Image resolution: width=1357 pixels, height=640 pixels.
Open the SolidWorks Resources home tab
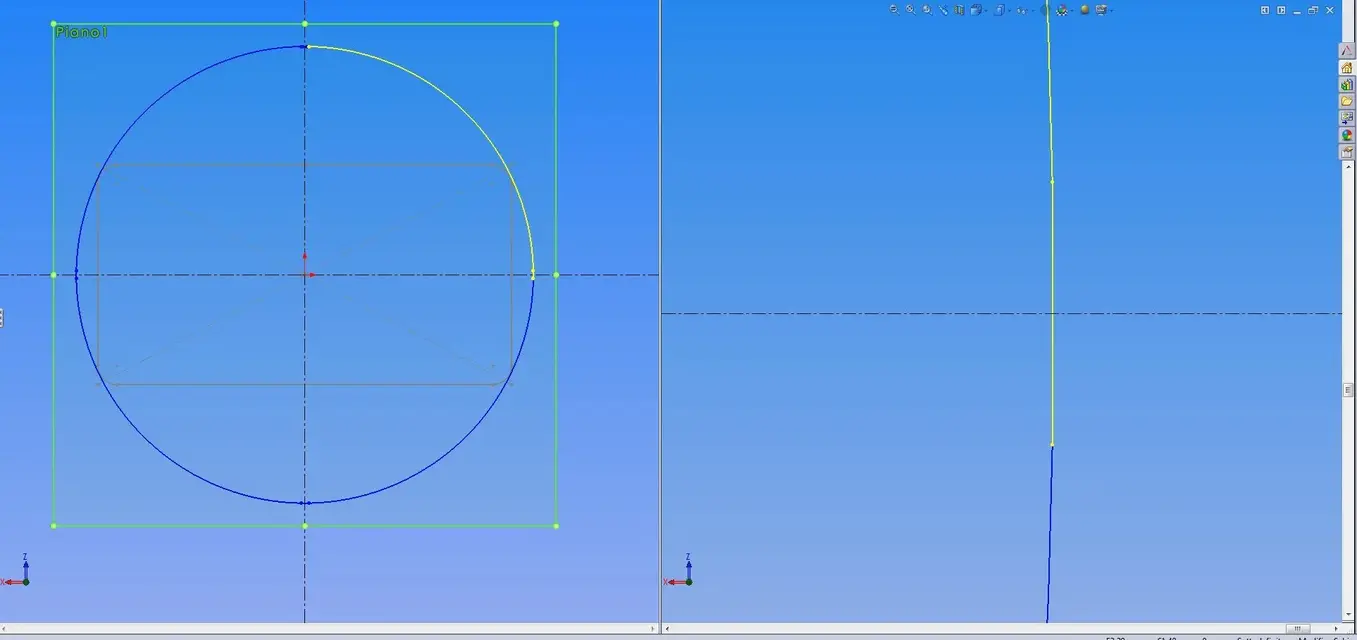1347,68
